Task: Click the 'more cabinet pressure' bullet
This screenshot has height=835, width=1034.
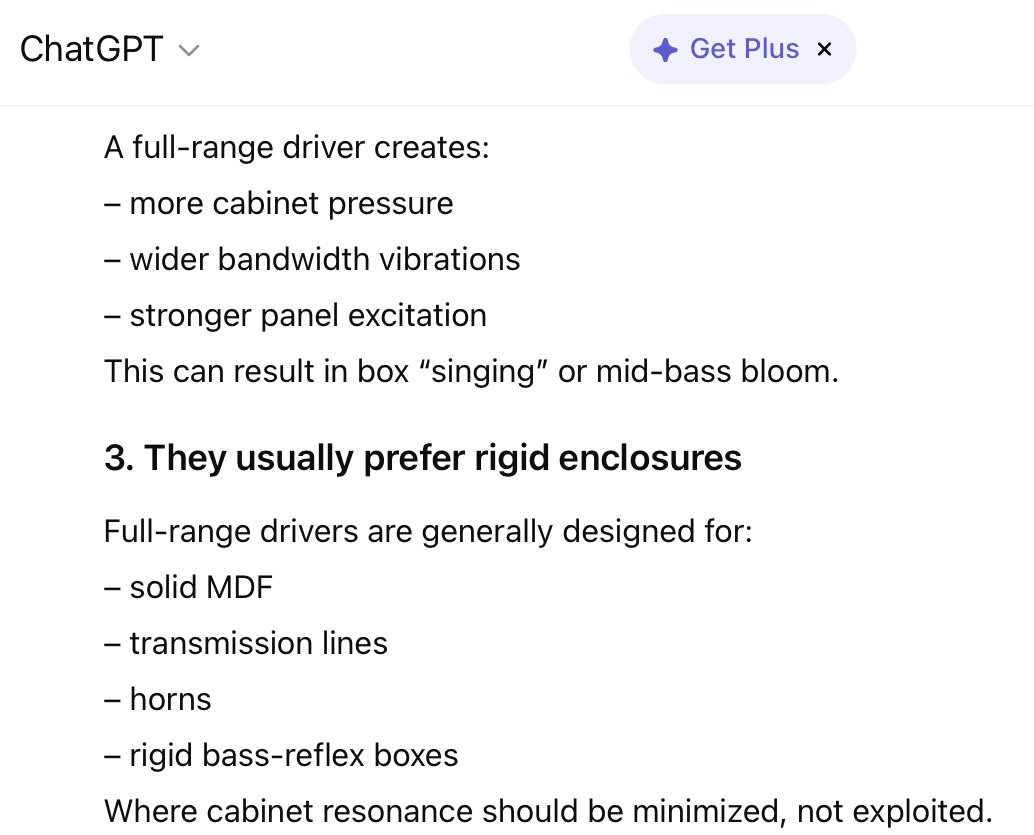Action: (279, 203)
